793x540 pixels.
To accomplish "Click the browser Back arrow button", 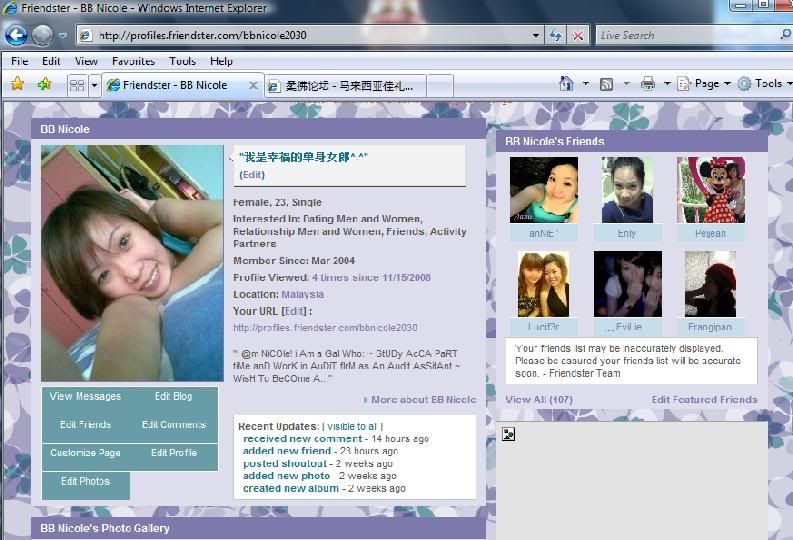I will pos(16,35).
